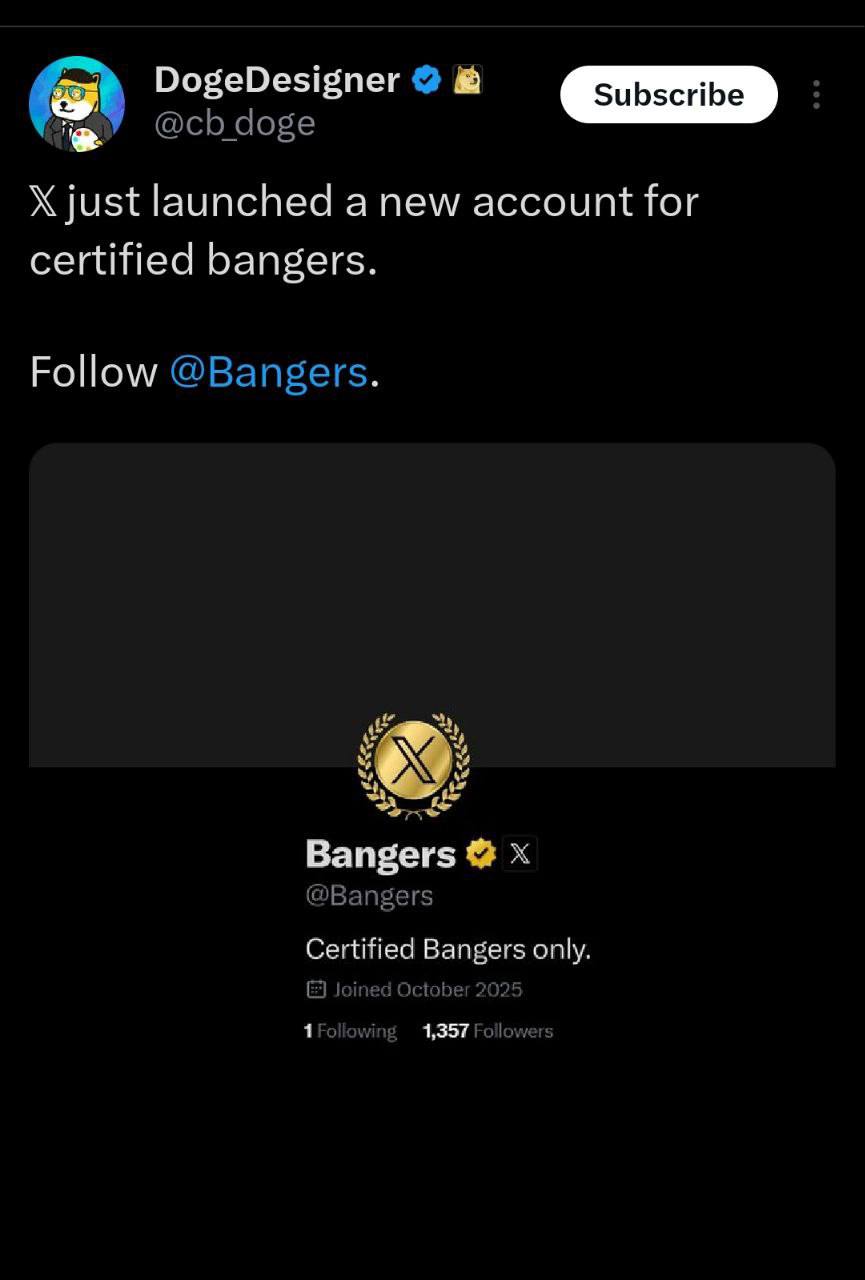Open the @Bangers mention link
The image size is (865, 1280).
tap(269, 372)
